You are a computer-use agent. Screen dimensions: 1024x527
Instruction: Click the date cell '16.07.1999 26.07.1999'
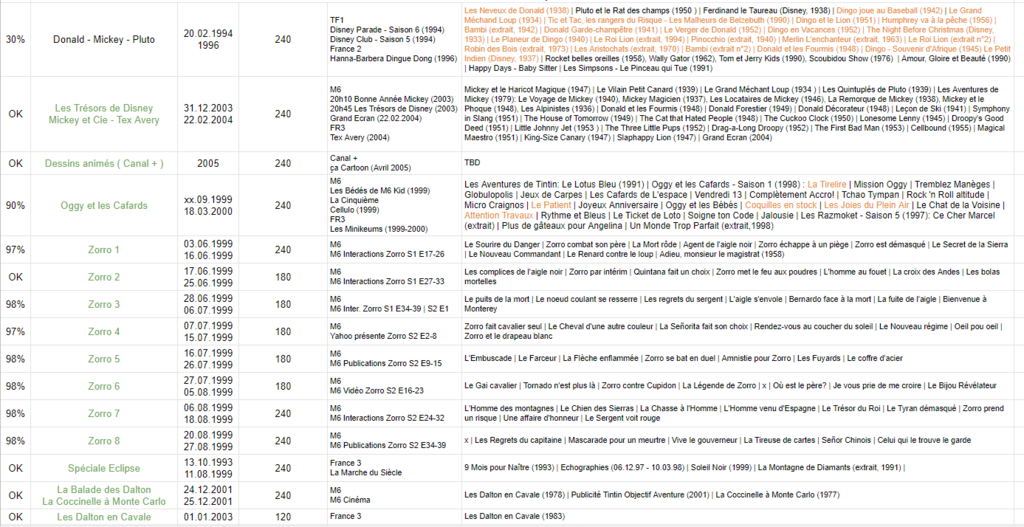(x=208, y=359)
